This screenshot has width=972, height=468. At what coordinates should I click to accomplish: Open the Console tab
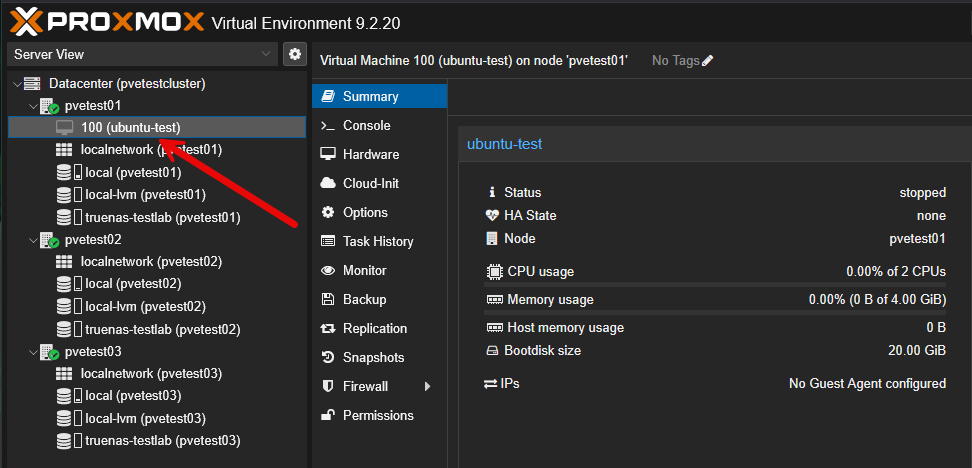click(x=379, y=126)
